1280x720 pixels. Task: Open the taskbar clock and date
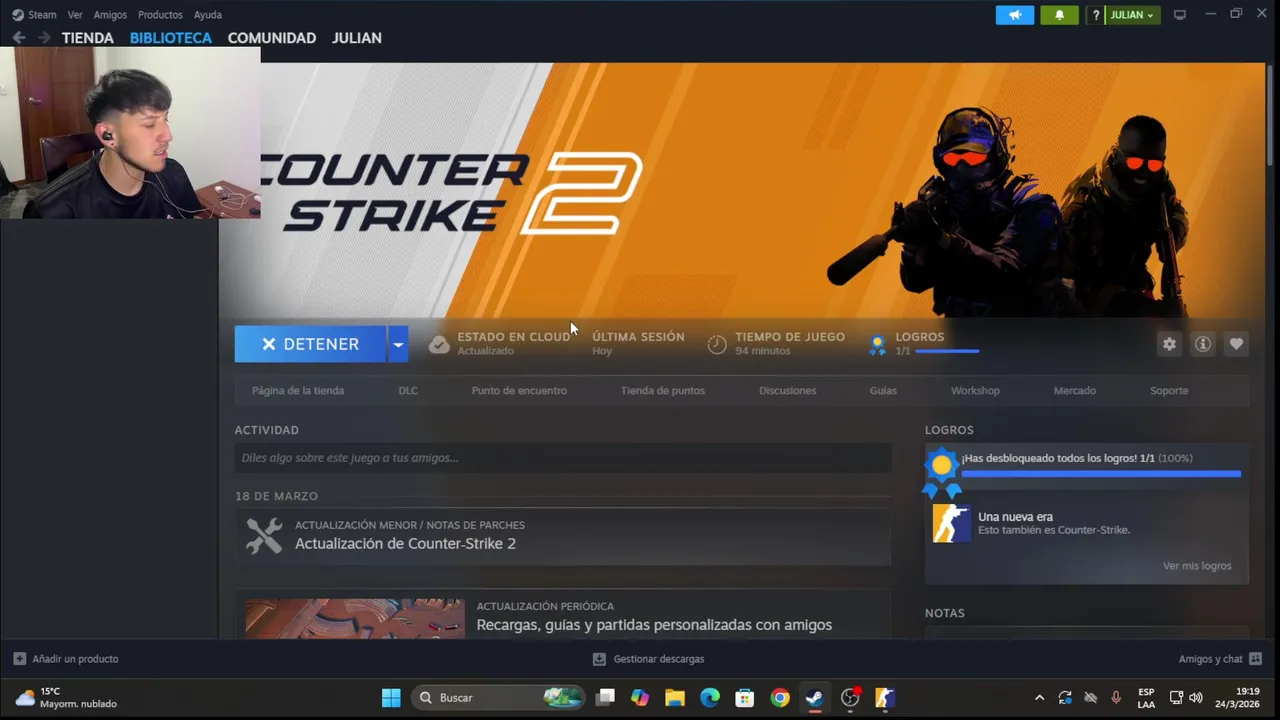tap(1237, 698)
